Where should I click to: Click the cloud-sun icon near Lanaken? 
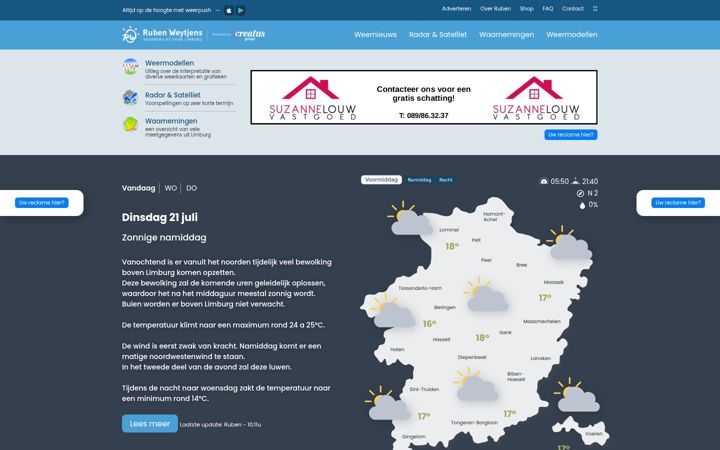(577, 394)
